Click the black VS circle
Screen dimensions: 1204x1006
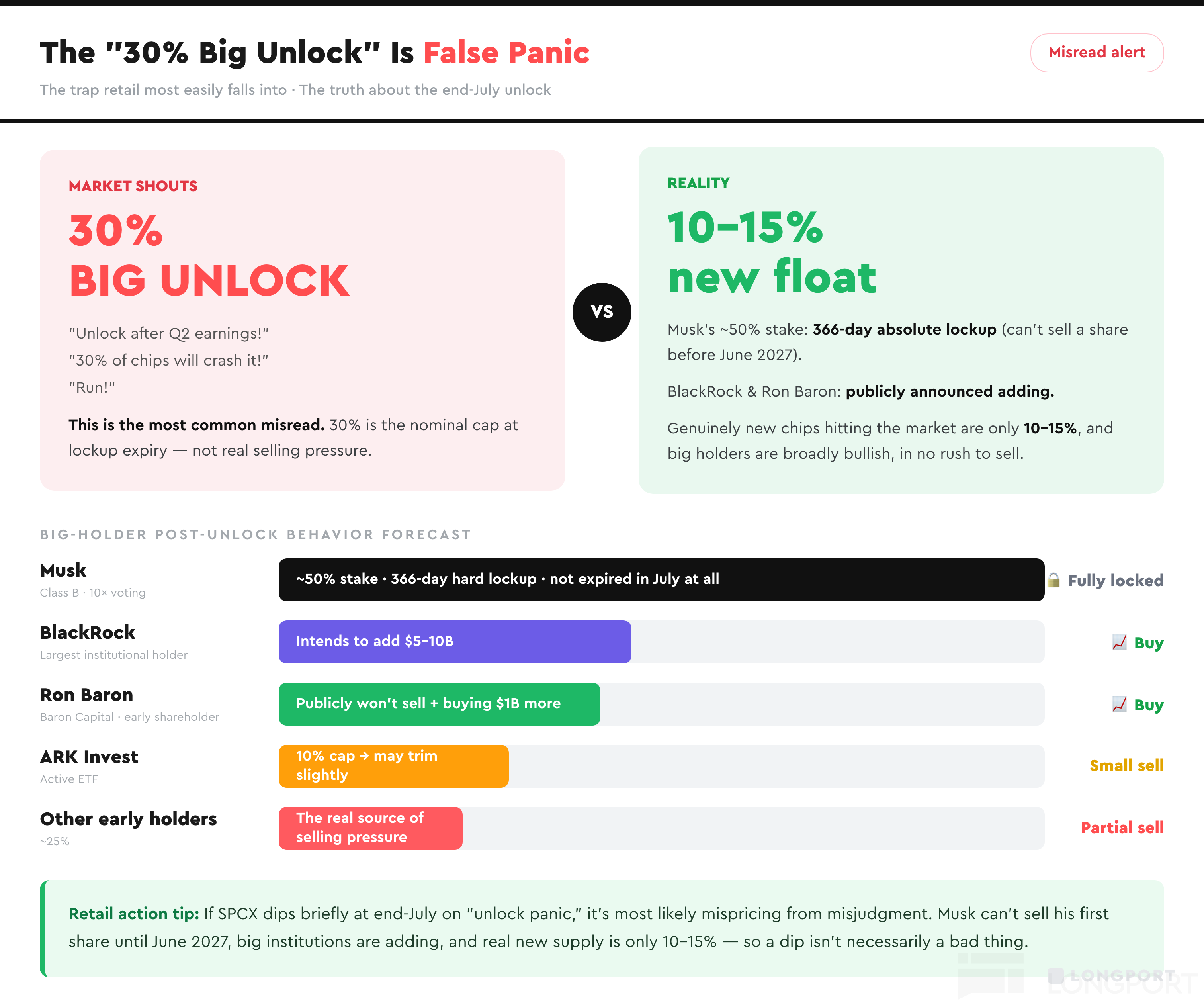(602, 312)
